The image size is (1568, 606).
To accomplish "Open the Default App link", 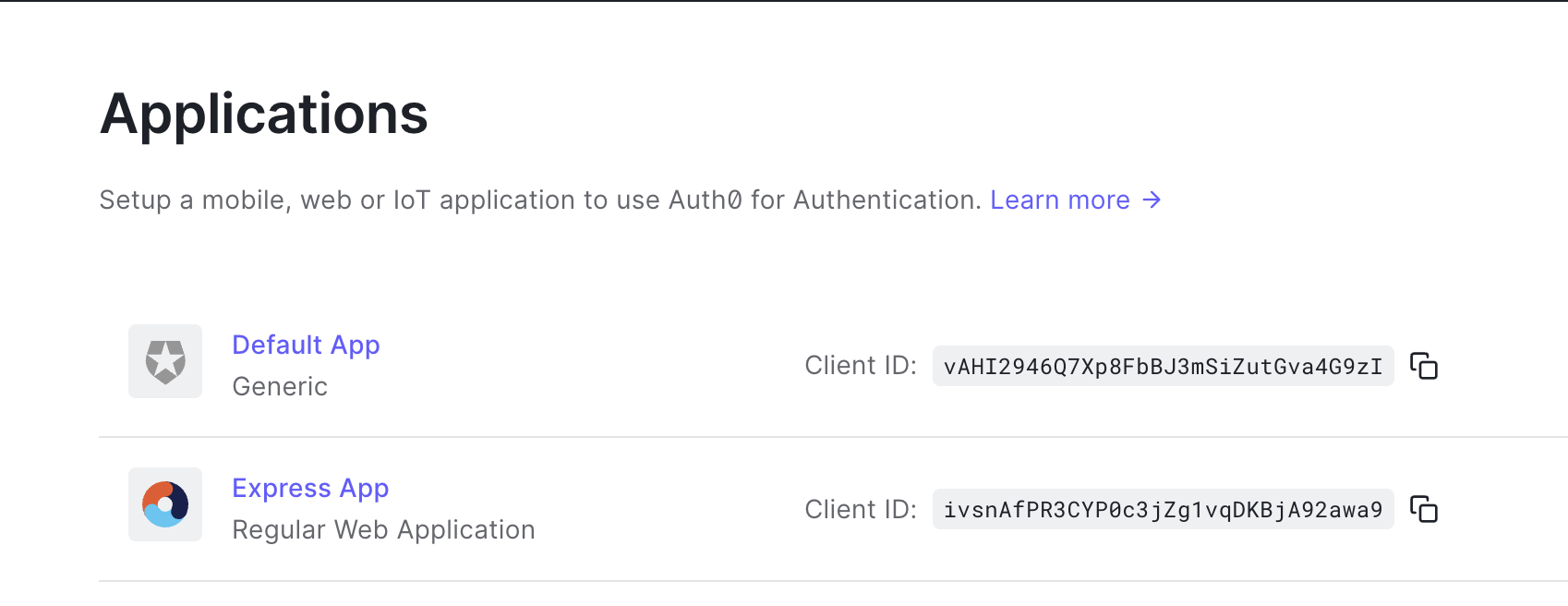I will [x=306, y=345].
